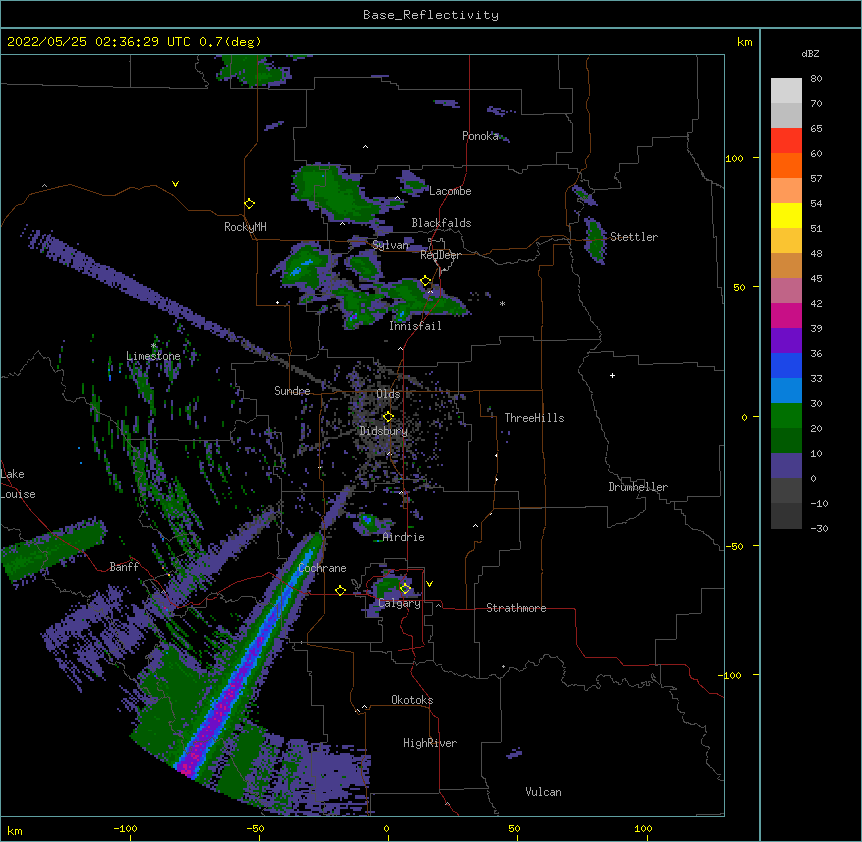The width and height of the screenshot is (862, 842).
Task: Click the yellow V marker northwest of RockyMH
Action: 175,184
